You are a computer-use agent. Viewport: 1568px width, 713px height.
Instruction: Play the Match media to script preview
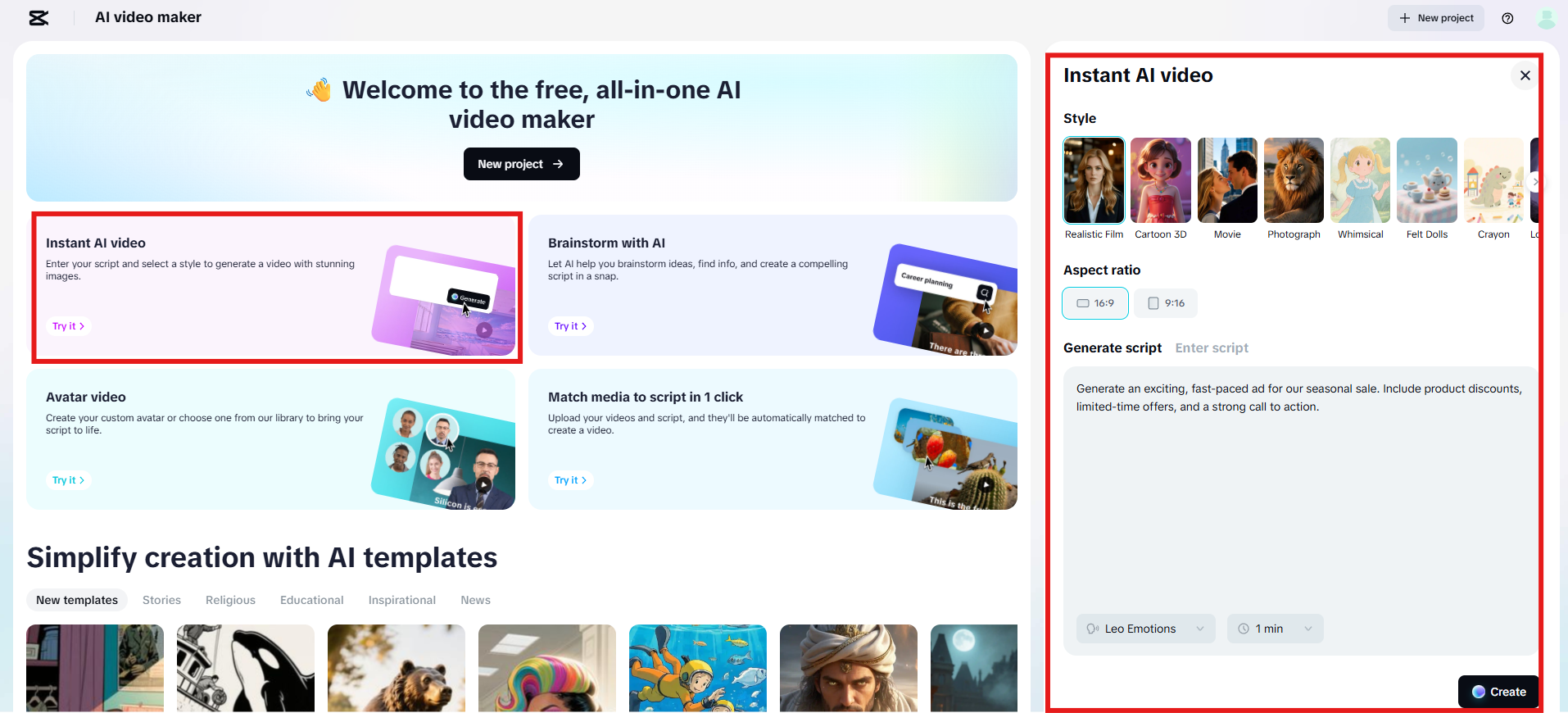click(986, 485)
